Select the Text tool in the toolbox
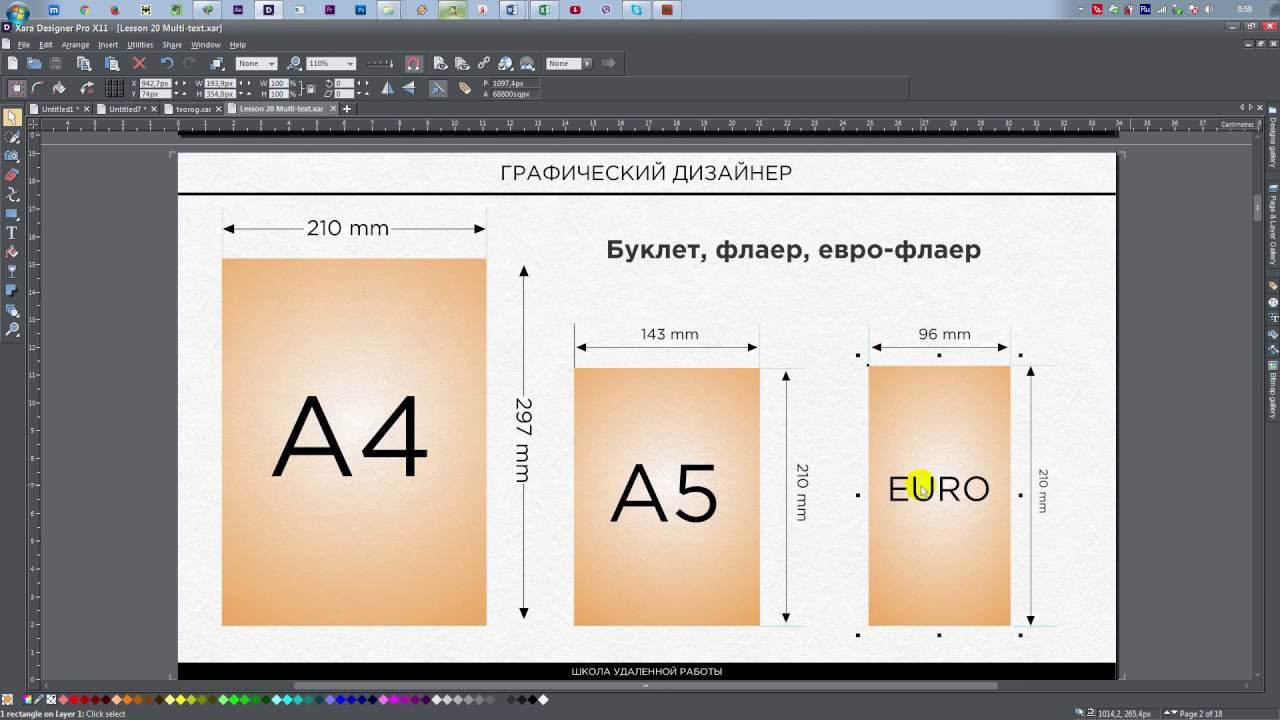1280x720 pixels. [x=12, y=233]
